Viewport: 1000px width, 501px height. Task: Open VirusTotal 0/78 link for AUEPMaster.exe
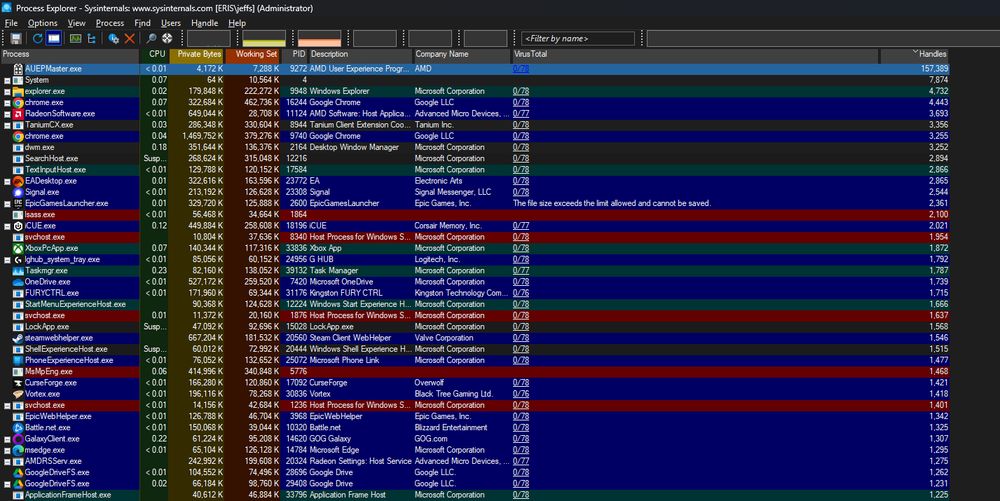pyautogui.click(x=520, y=69)
